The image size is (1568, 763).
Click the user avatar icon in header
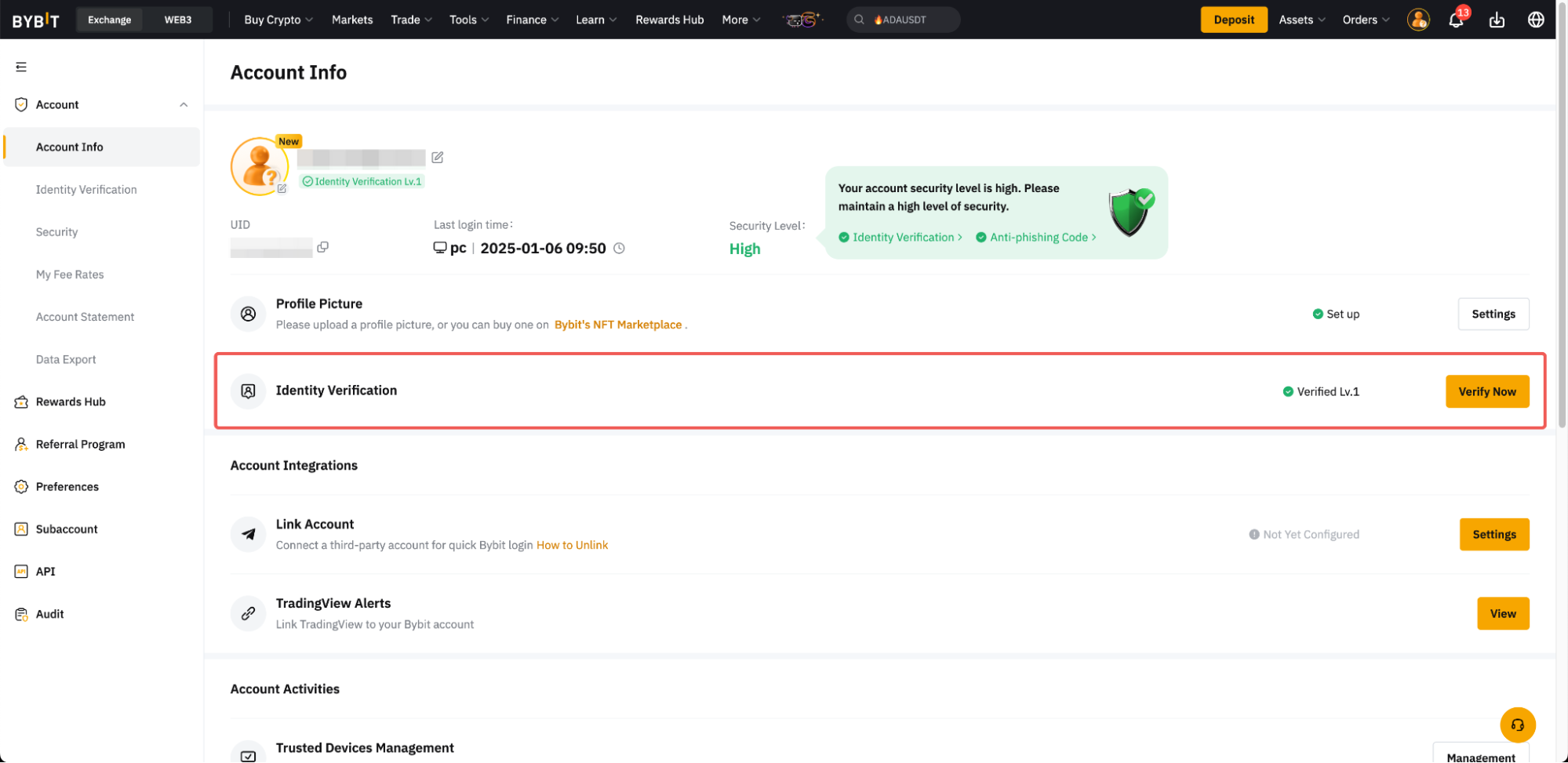pyautogui.click(x=1417, y=20)
